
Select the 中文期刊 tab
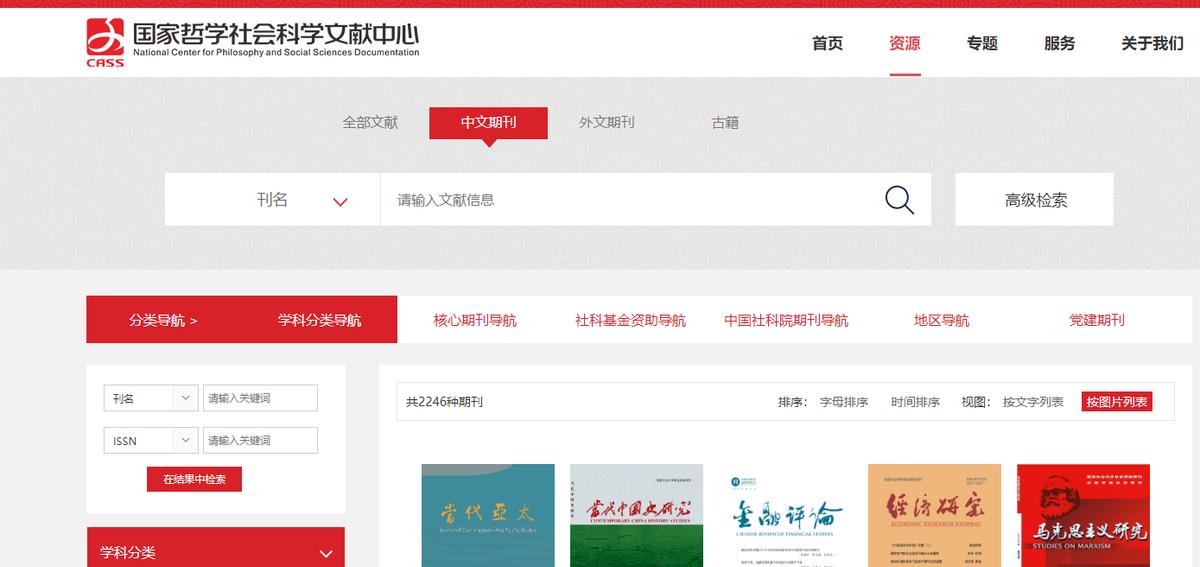[x=488, y=122]
